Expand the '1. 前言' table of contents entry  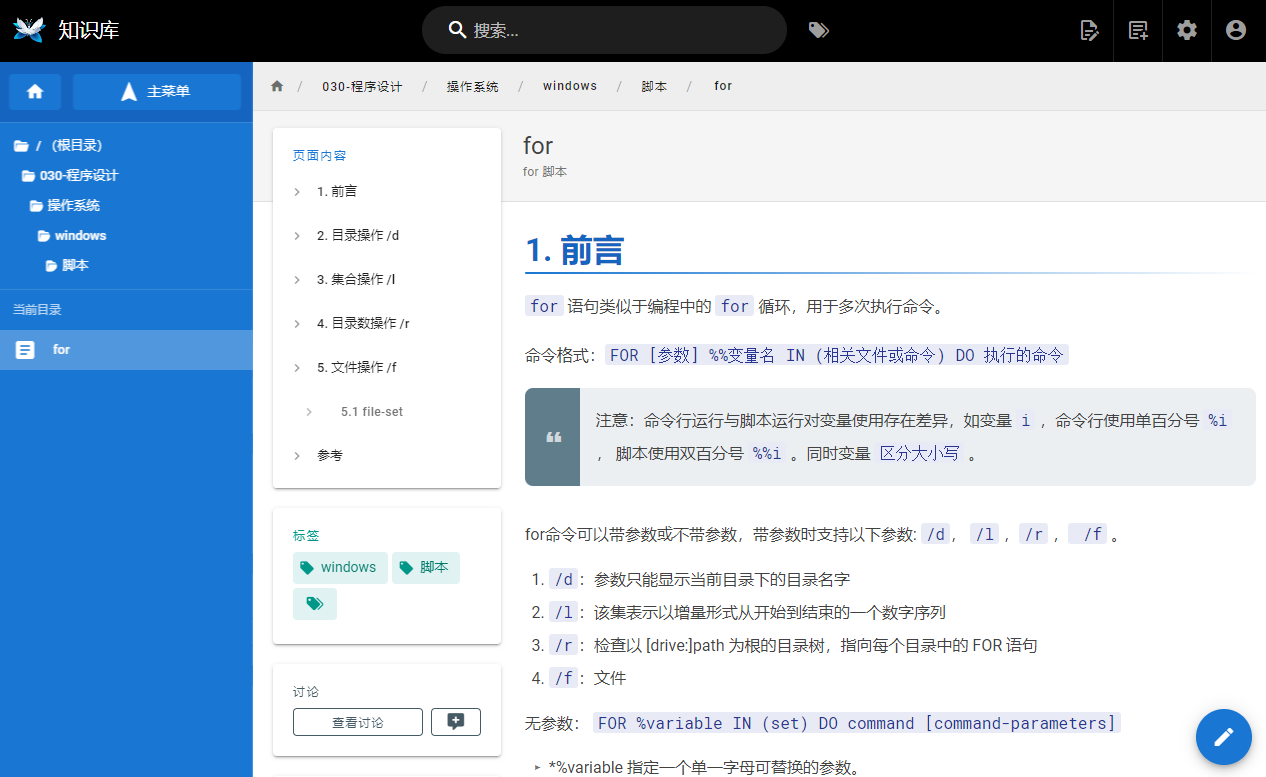coord(337,191)
